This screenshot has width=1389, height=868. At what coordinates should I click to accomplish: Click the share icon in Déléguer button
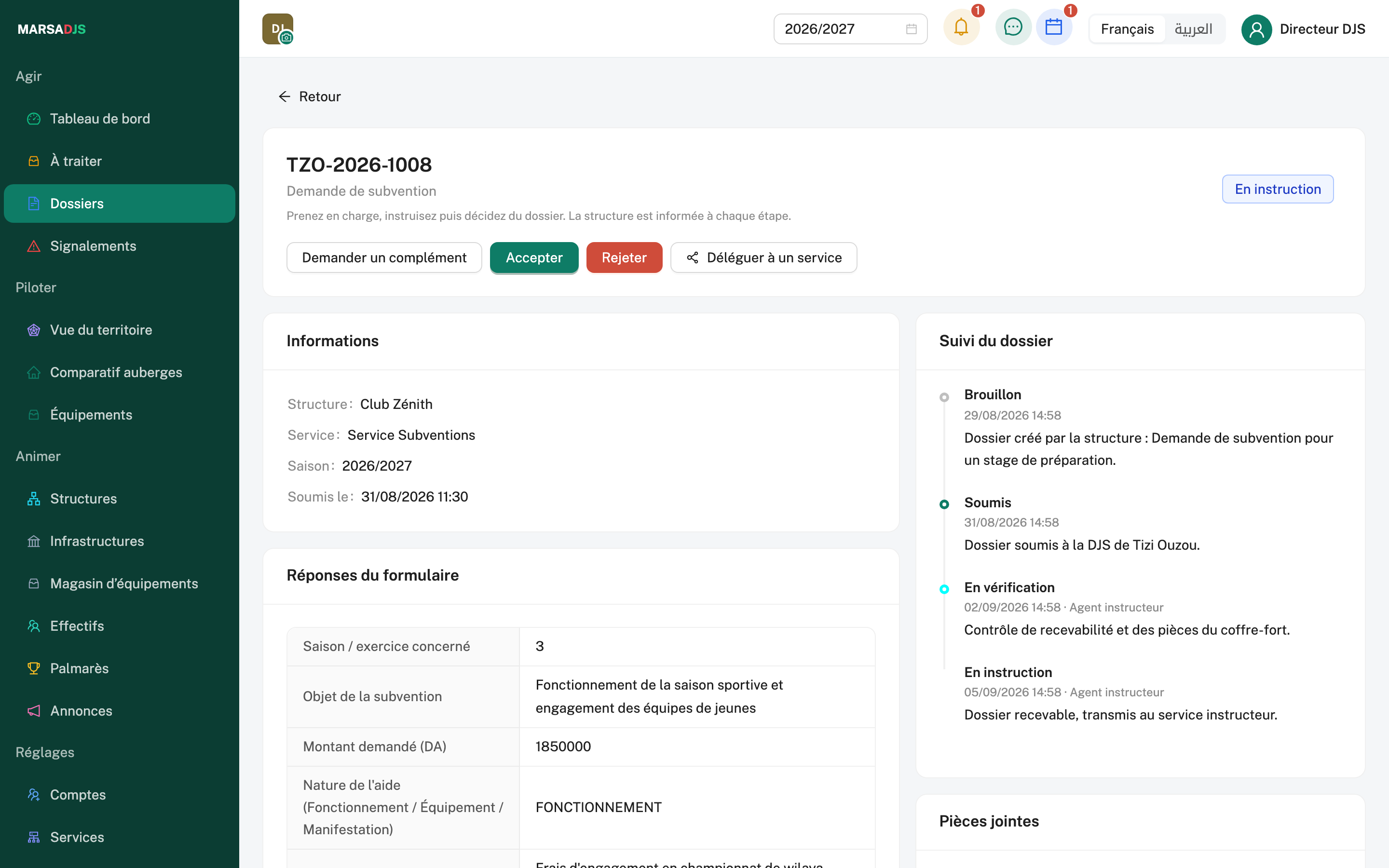(693, 258)
